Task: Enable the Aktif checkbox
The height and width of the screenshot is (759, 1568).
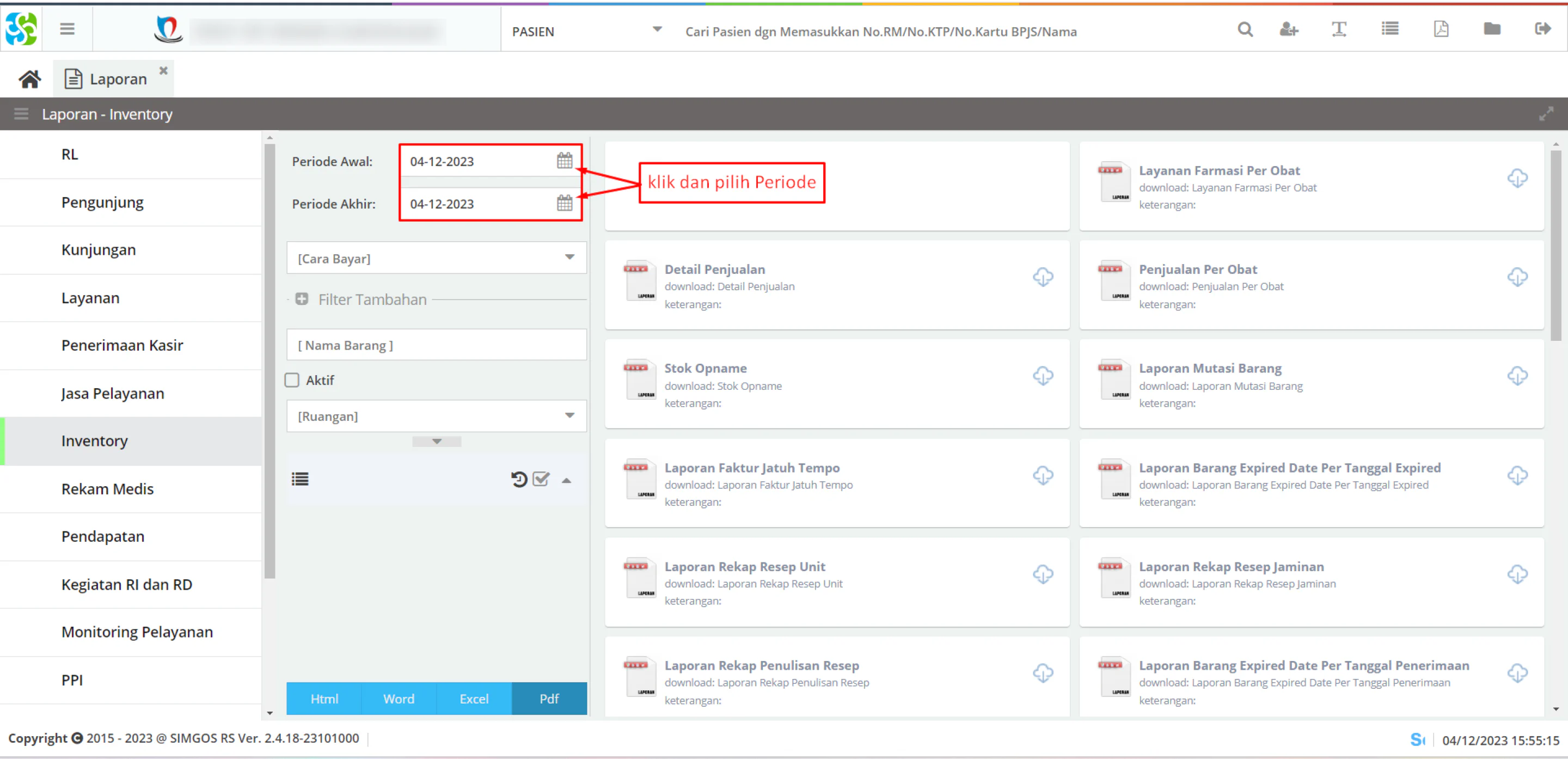Action: tap(292, 381)
